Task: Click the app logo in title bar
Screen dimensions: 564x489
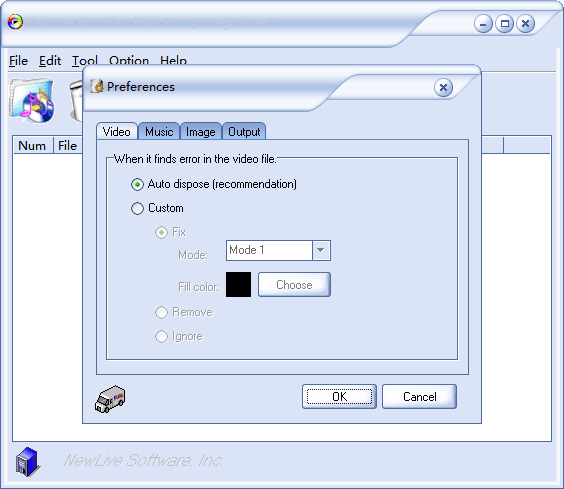Action: pyautogui.click(x=15, y=22)
